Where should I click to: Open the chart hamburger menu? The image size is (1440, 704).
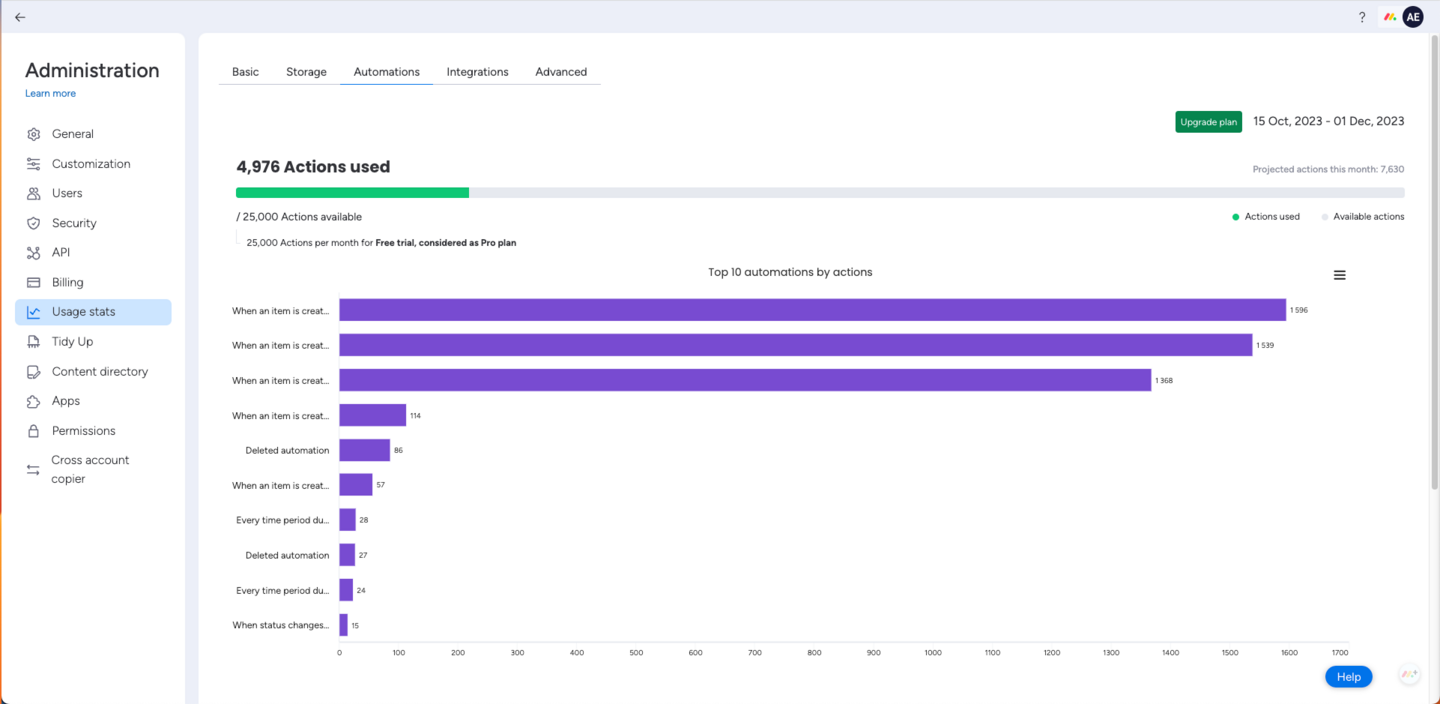click(1340, 275)
